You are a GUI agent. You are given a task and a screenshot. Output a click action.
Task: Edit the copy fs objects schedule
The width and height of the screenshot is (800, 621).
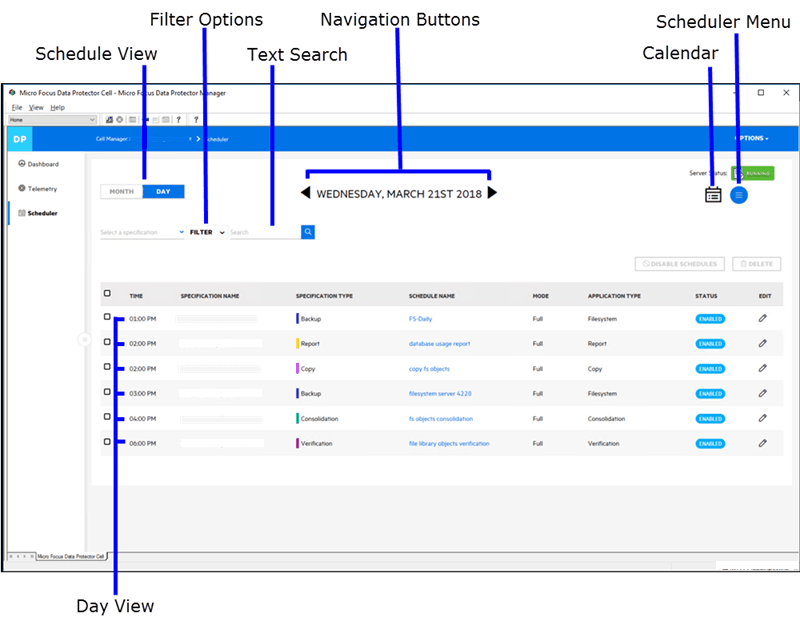[762, 368]
